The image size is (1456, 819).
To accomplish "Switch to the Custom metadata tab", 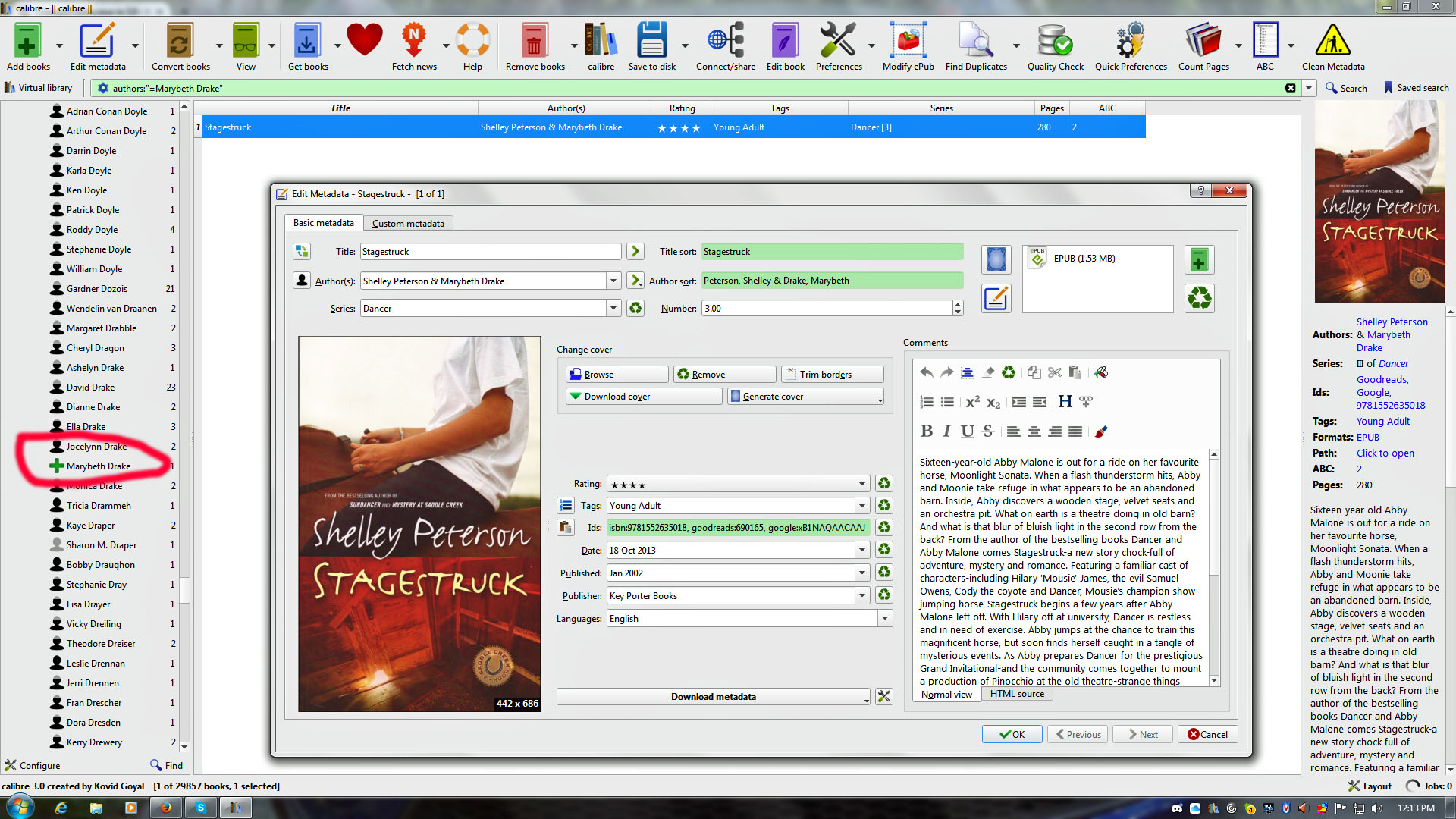I will (x=408, y=224).
